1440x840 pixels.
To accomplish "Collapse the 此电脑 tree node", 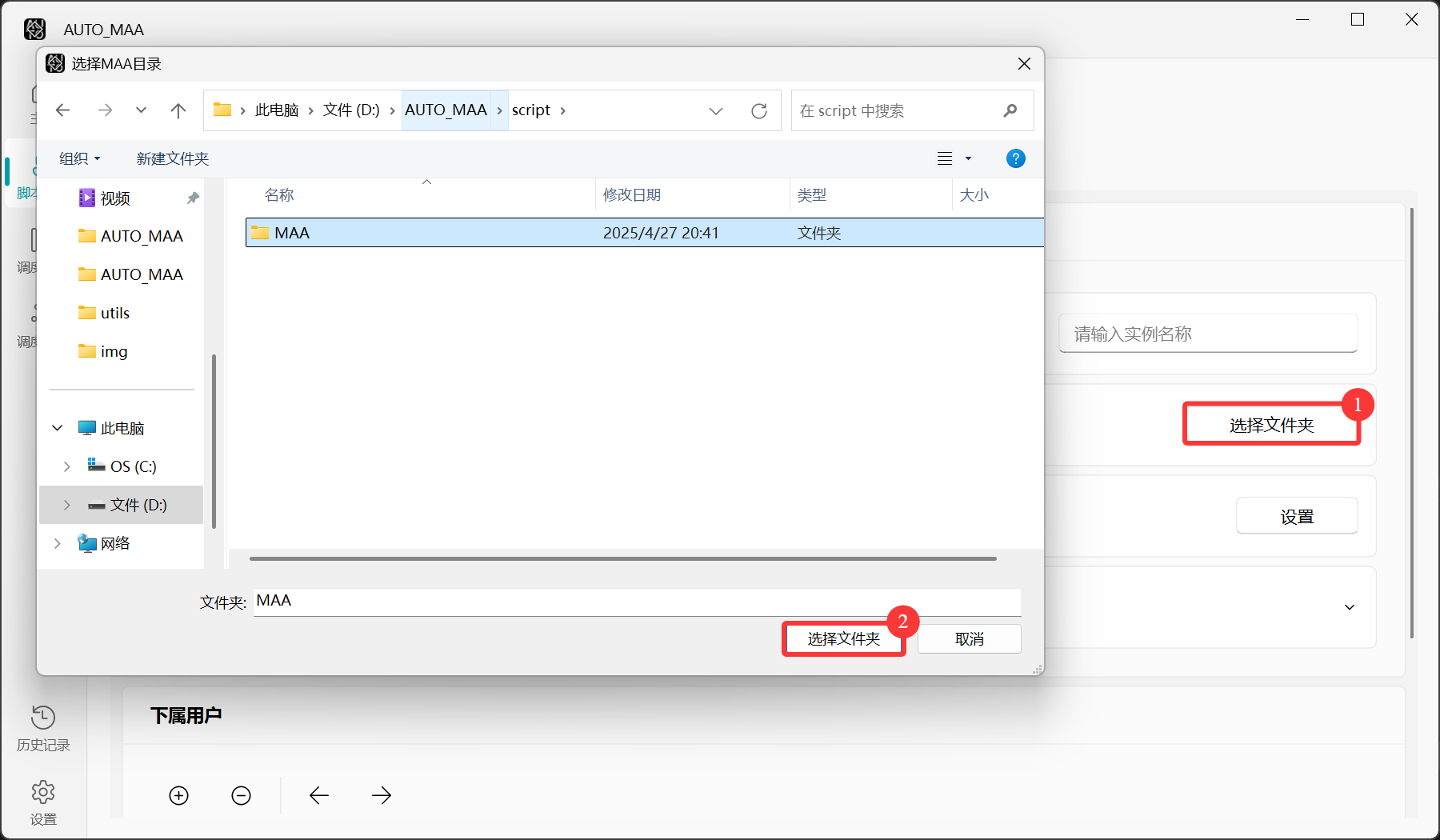I will pyautogui.click(x=58, y=428).
